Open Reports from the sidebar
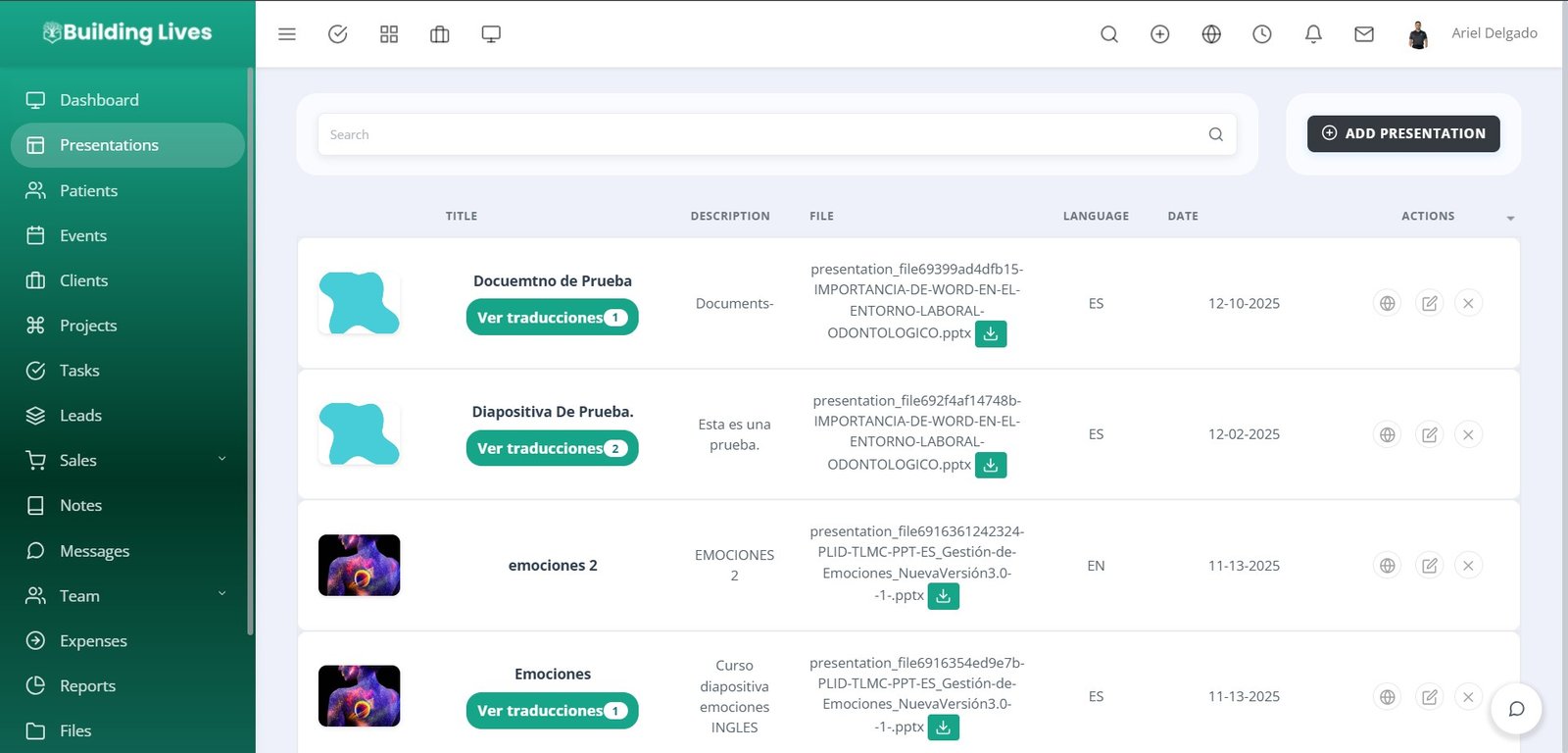 coord(87,685)
